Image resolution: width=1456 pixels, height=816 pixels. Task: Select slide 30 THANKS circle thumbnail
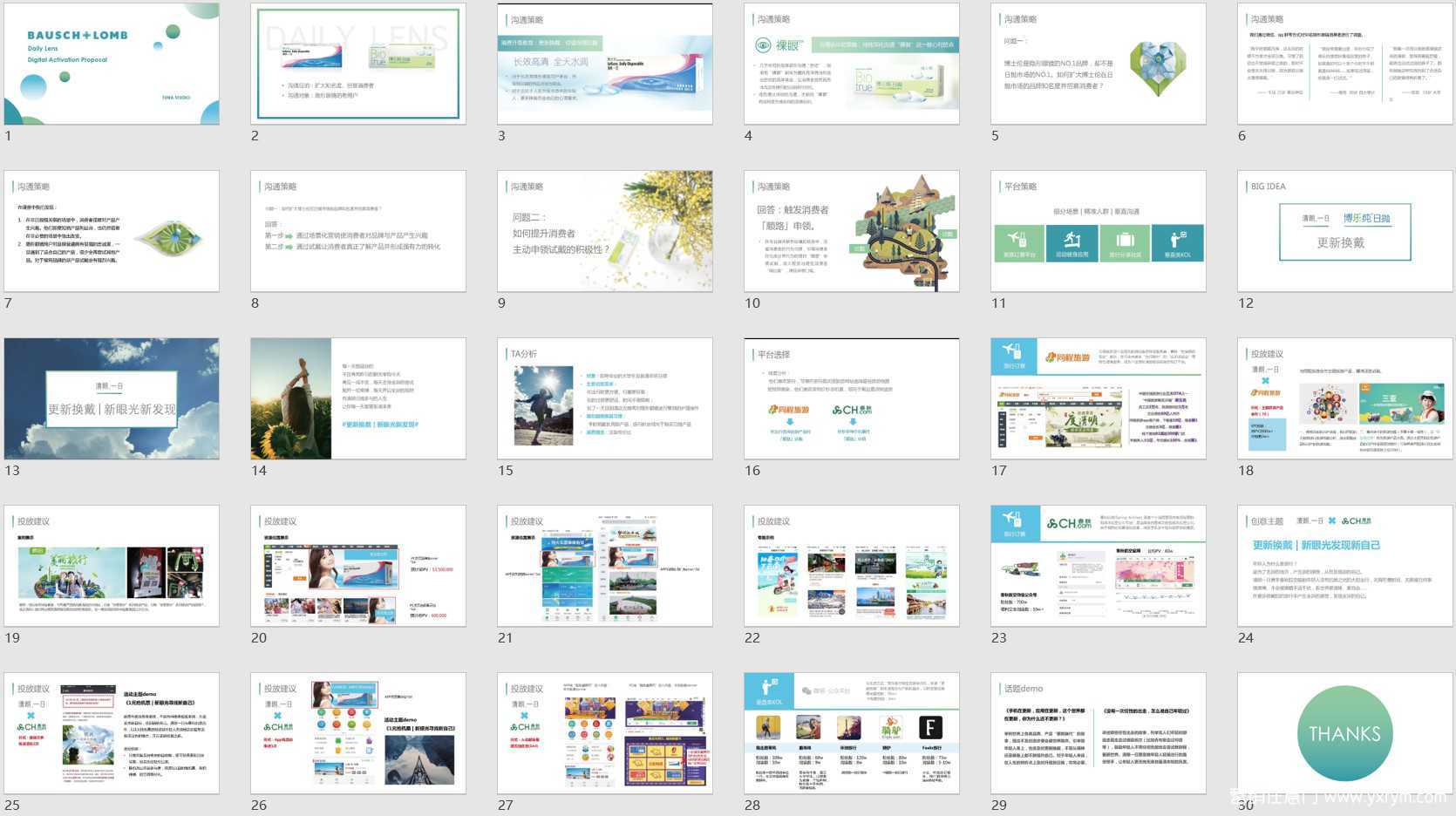pos(1345,733)
